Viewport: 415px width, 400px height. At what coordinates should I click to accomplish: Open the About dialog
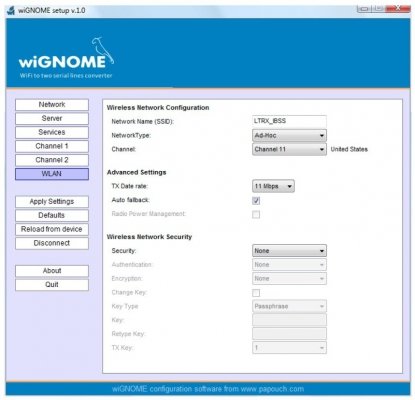pyautogui.click(x=52, y=271)
